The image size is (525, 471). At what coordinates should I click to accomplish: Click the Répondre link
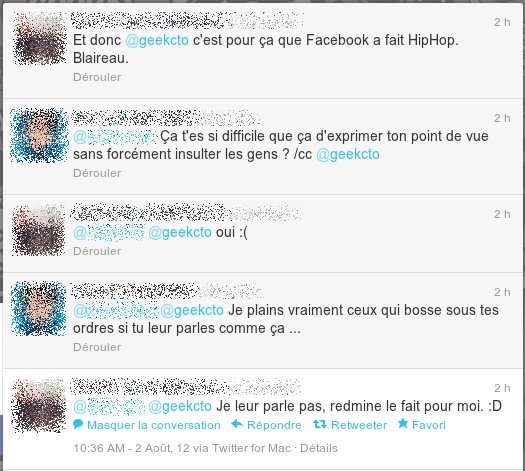point(274,425)
